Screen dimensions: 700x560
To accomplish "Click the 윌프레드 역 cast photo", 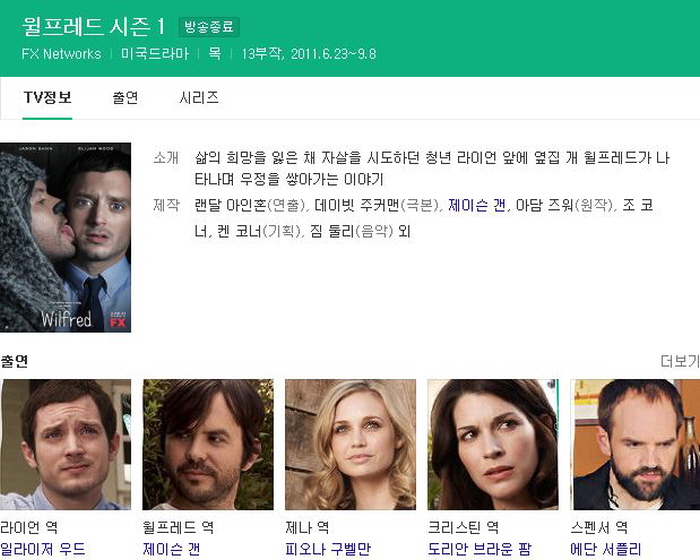I will click(x=208, y=444).
